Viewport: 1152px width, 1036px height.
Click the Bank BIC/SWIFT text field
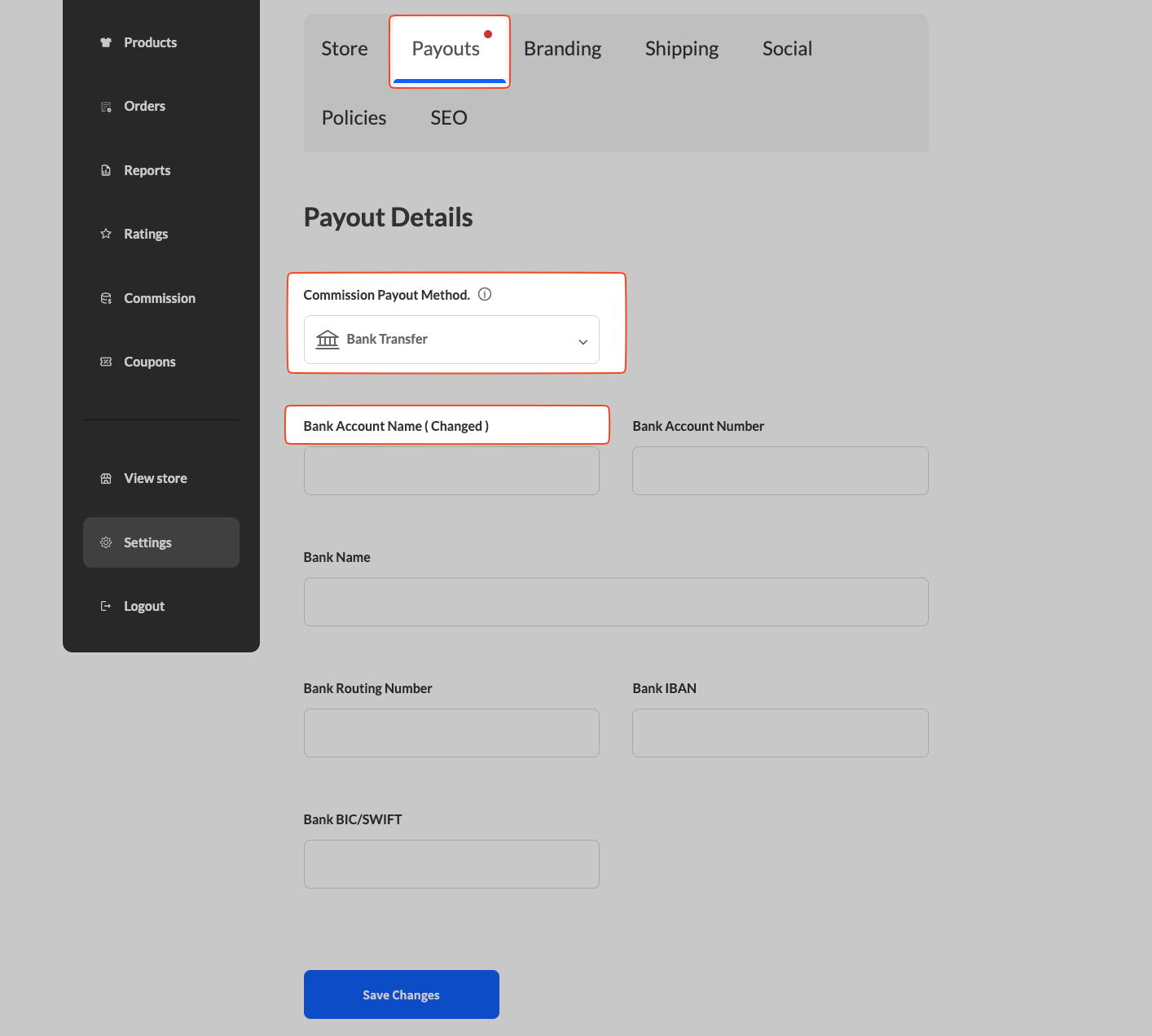point(451,864)
